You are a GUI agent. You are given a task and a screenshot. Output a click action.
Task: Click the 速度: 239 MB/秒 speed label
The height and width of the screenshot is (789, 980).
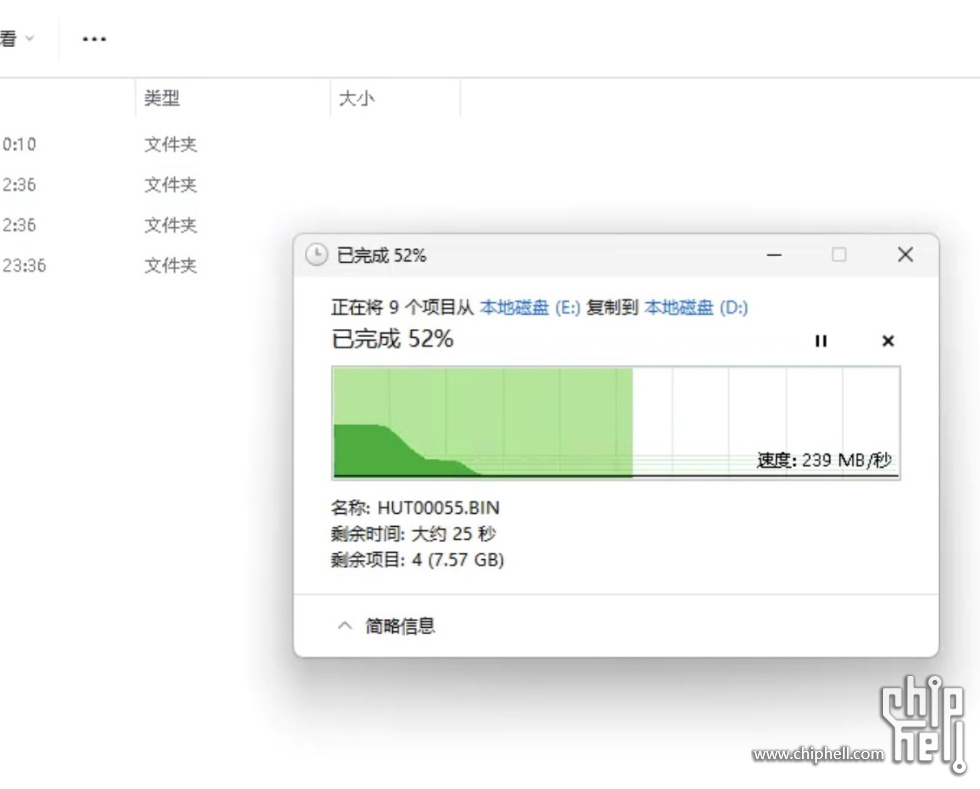coord(823,460)
